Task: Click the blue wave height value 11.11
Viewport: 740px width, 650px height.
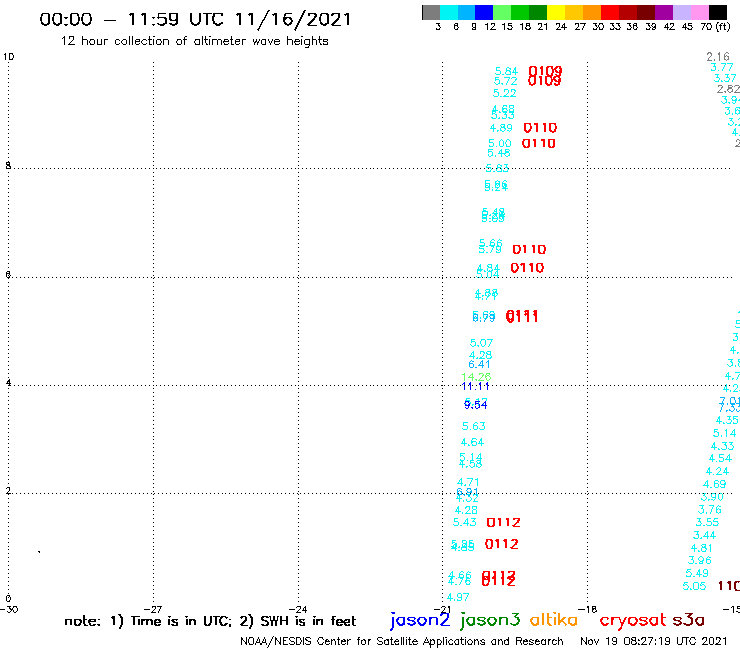Action: (x=475, y=387)
